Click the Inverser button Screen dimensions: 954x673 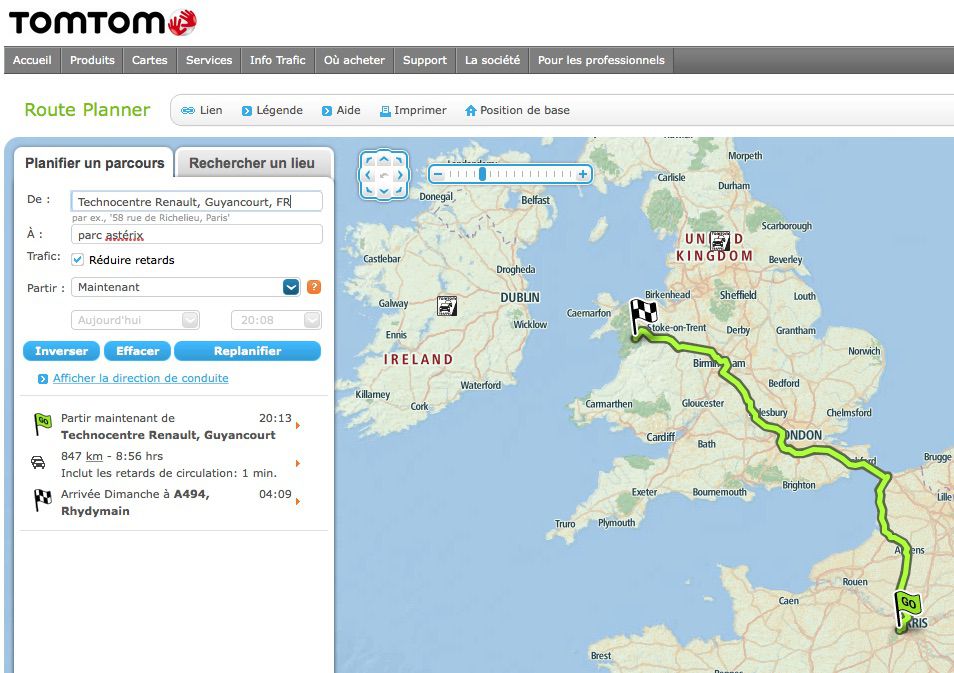61,351
